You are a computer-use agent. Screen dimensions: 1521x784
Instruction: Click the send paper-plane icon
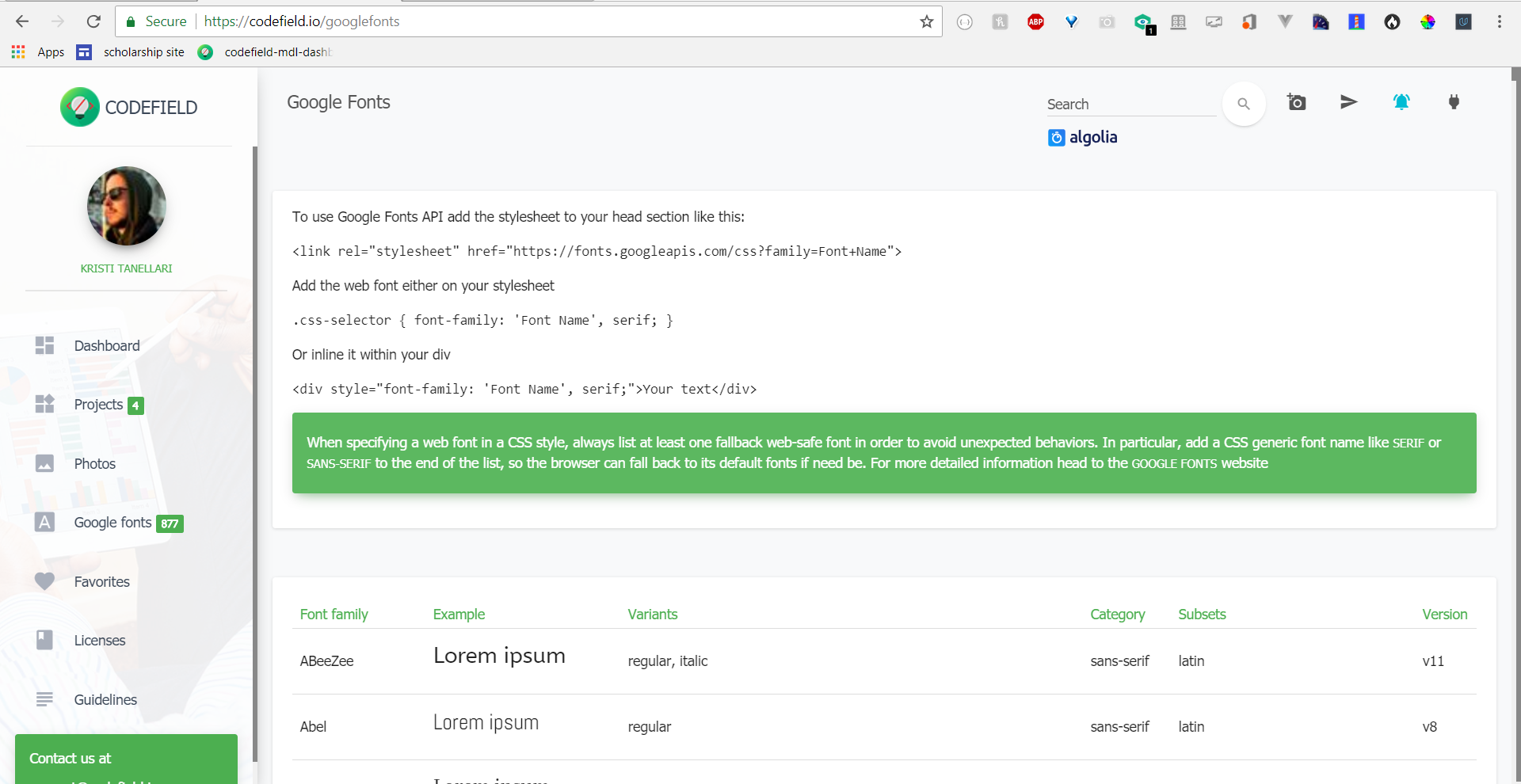tap(1348, 102)
